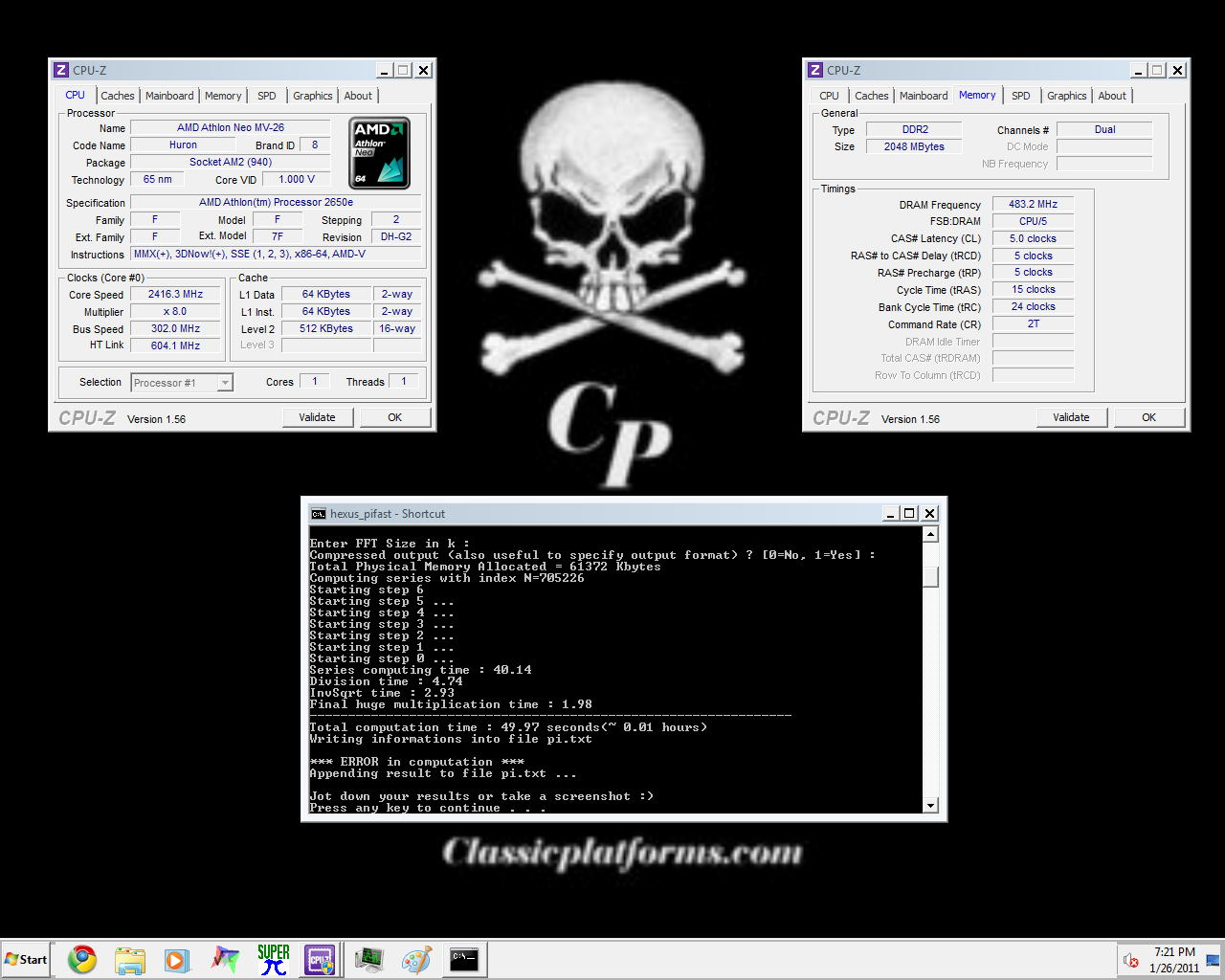1225x980 pixels.
Task: Launch Windows Media Player from taskbar
Action: 177,959
